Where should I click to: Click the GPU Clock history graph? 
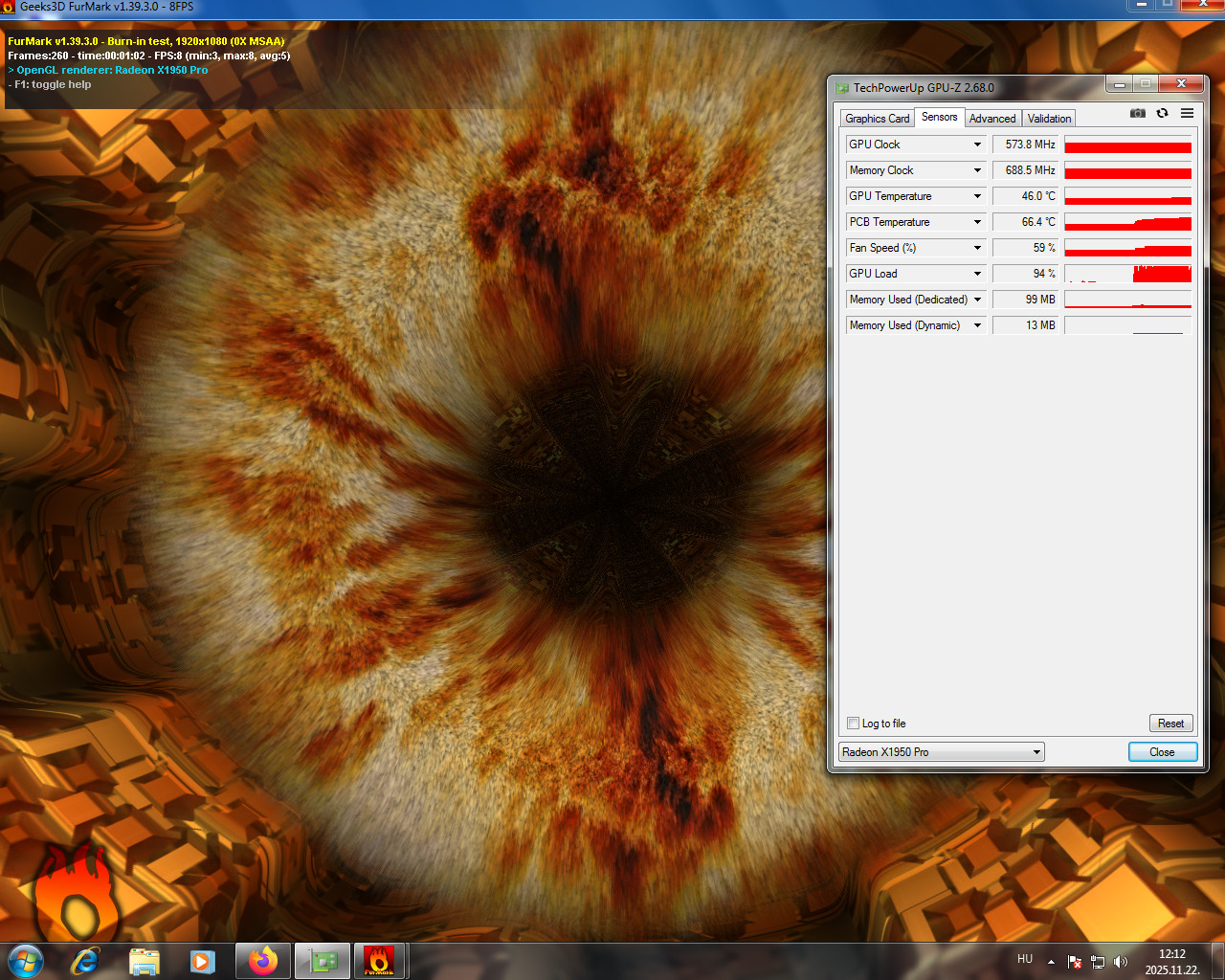(x=1128, y=145)
